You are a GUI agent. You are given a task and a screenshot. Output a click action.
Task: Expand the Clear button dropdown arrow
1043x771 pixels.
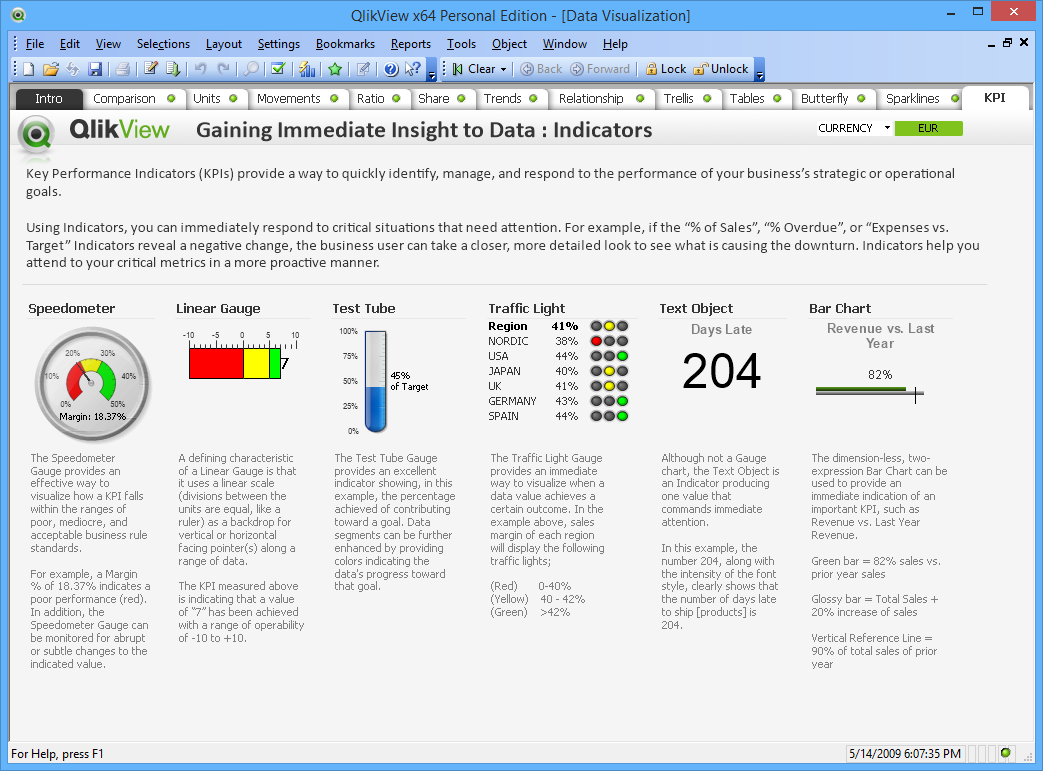coord(503,69)
